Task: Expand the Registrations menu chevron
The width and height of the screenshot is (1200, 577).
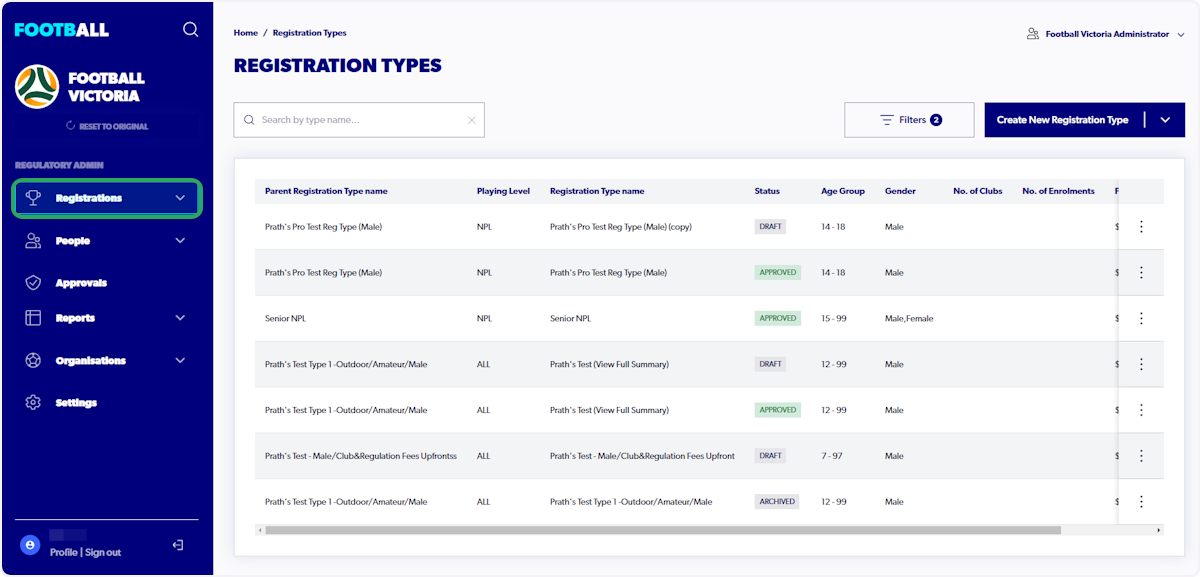Action: (180, 198)
